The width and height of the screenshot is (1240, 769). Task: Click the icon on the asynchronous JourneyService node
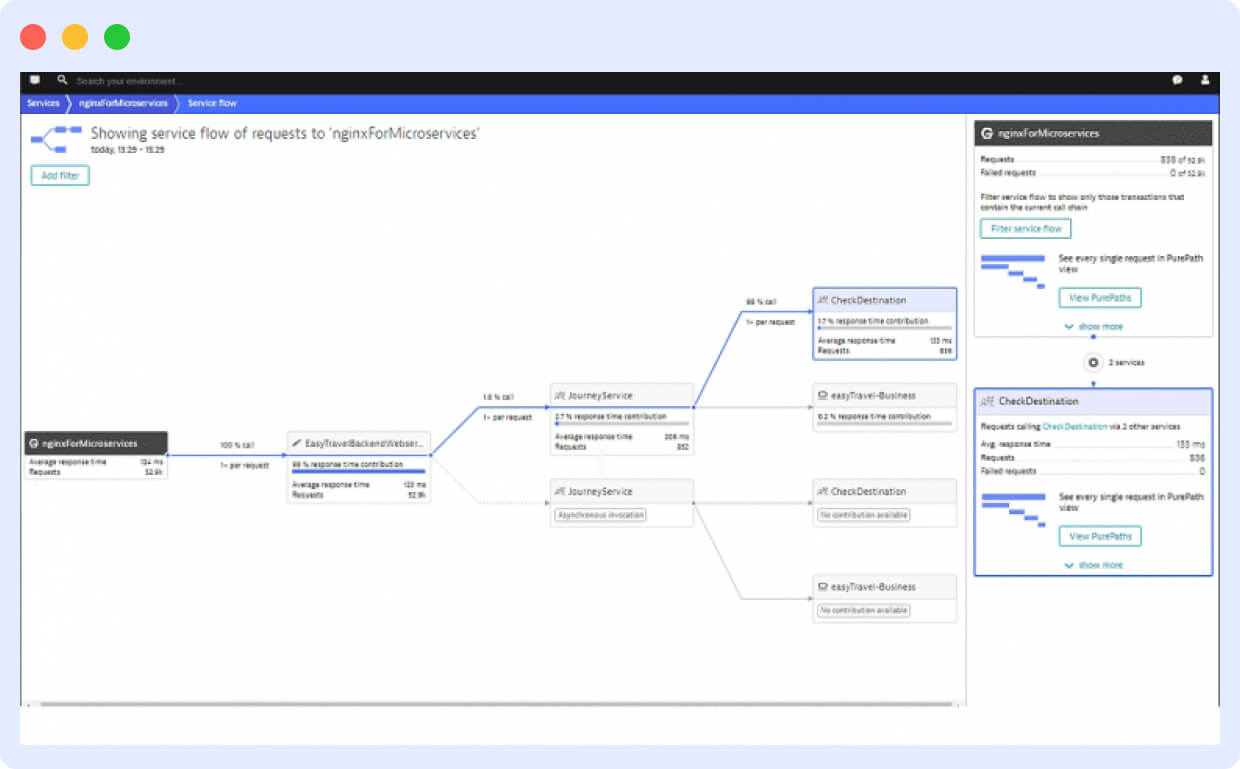tap(560, 491)
